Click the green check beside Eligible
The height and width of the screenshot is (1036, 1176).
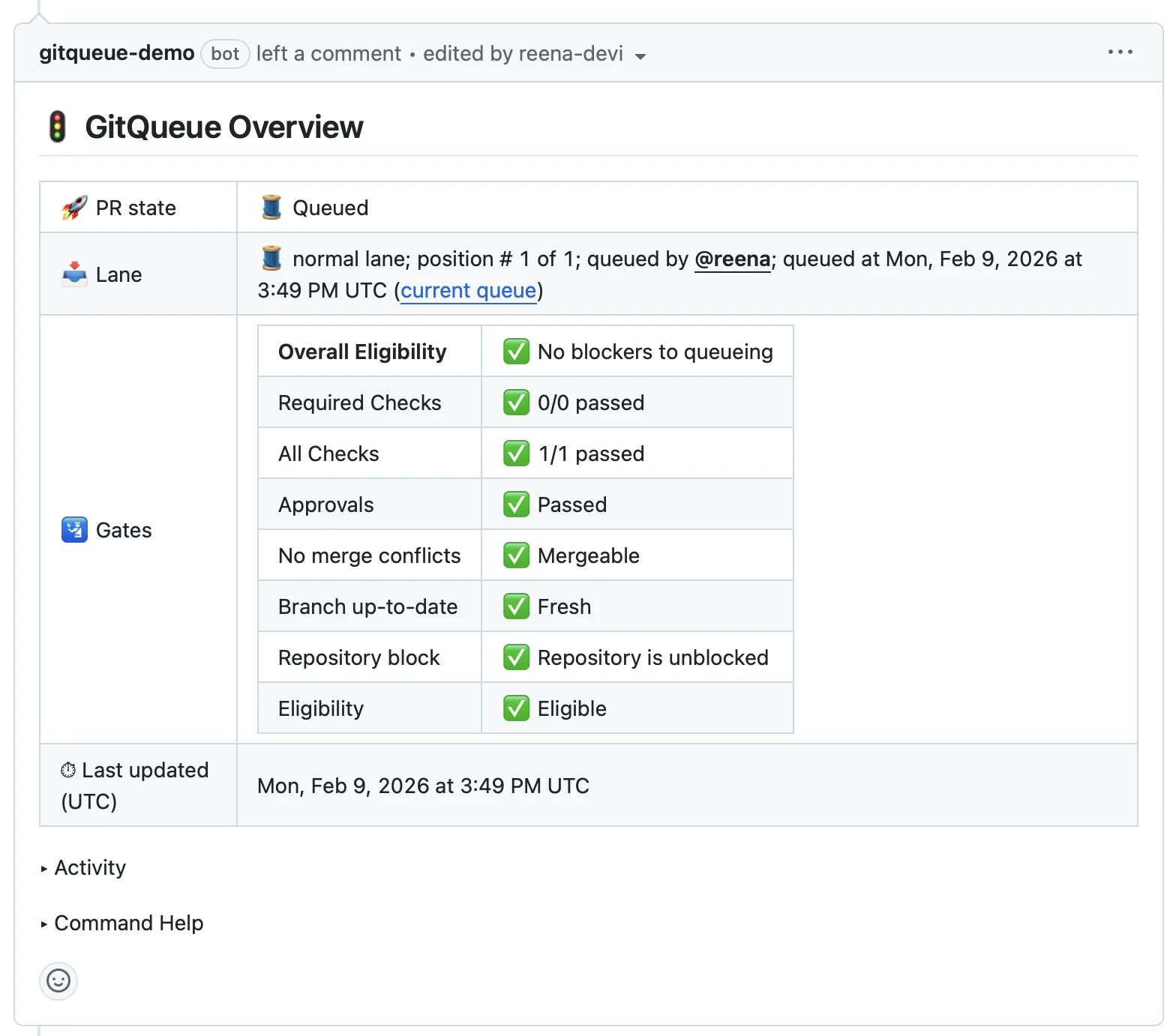(x=516, y=708)
